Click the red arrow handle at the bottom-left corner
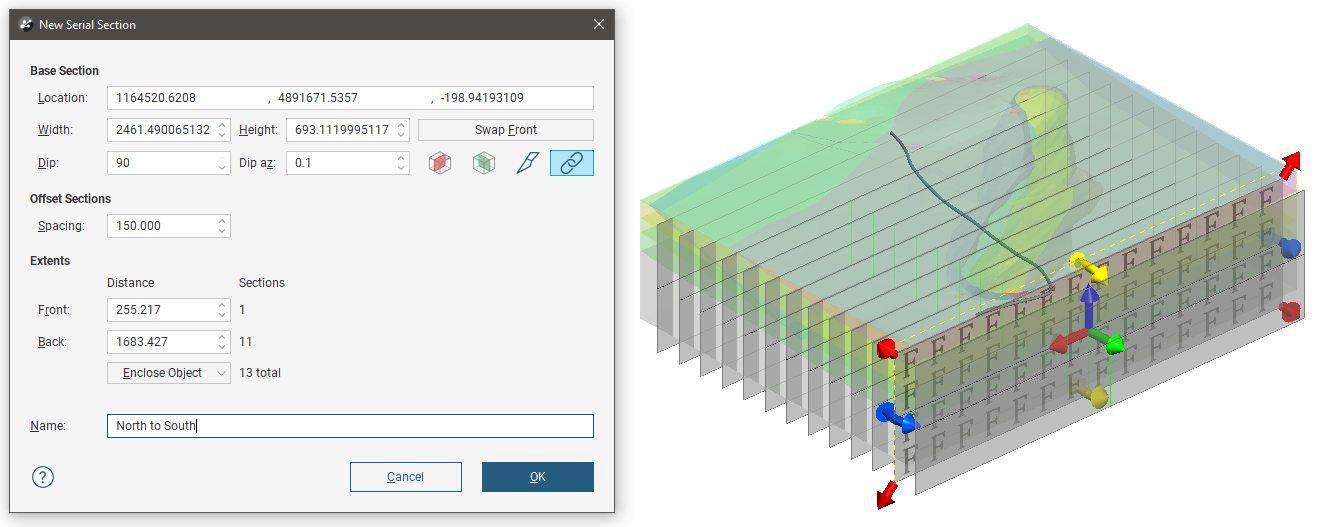 885,494
